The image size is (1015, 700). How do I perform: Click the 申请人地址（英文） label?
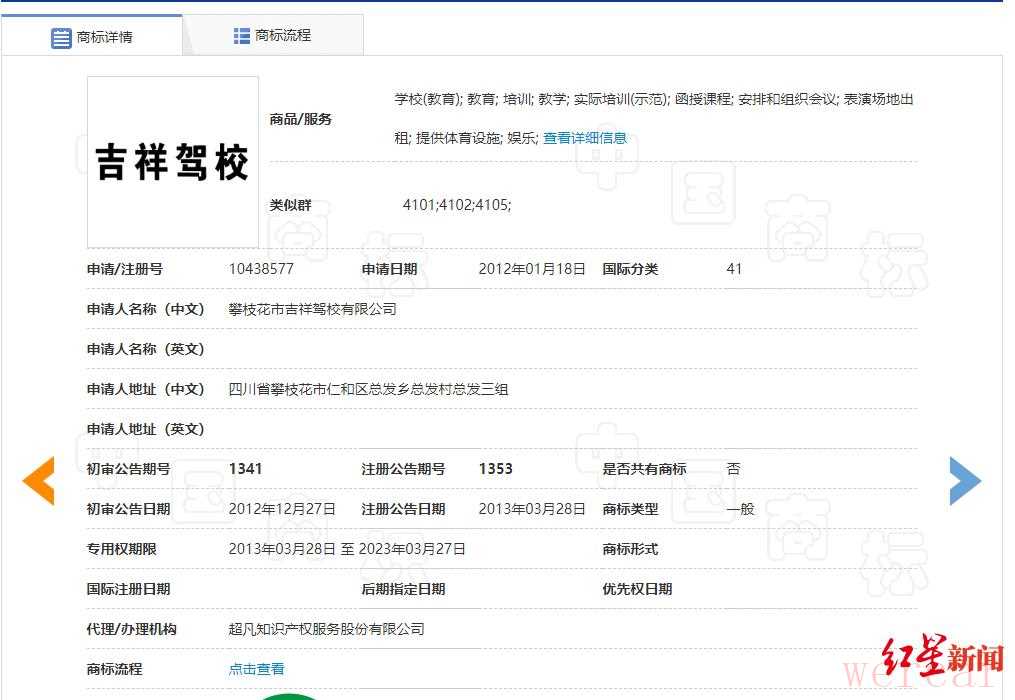pos(146,429)
